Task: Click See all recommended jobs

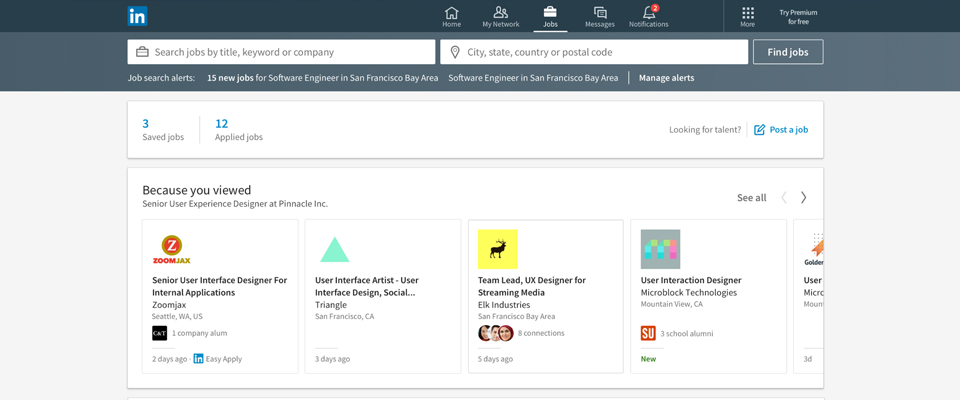Action: [751, 198]
